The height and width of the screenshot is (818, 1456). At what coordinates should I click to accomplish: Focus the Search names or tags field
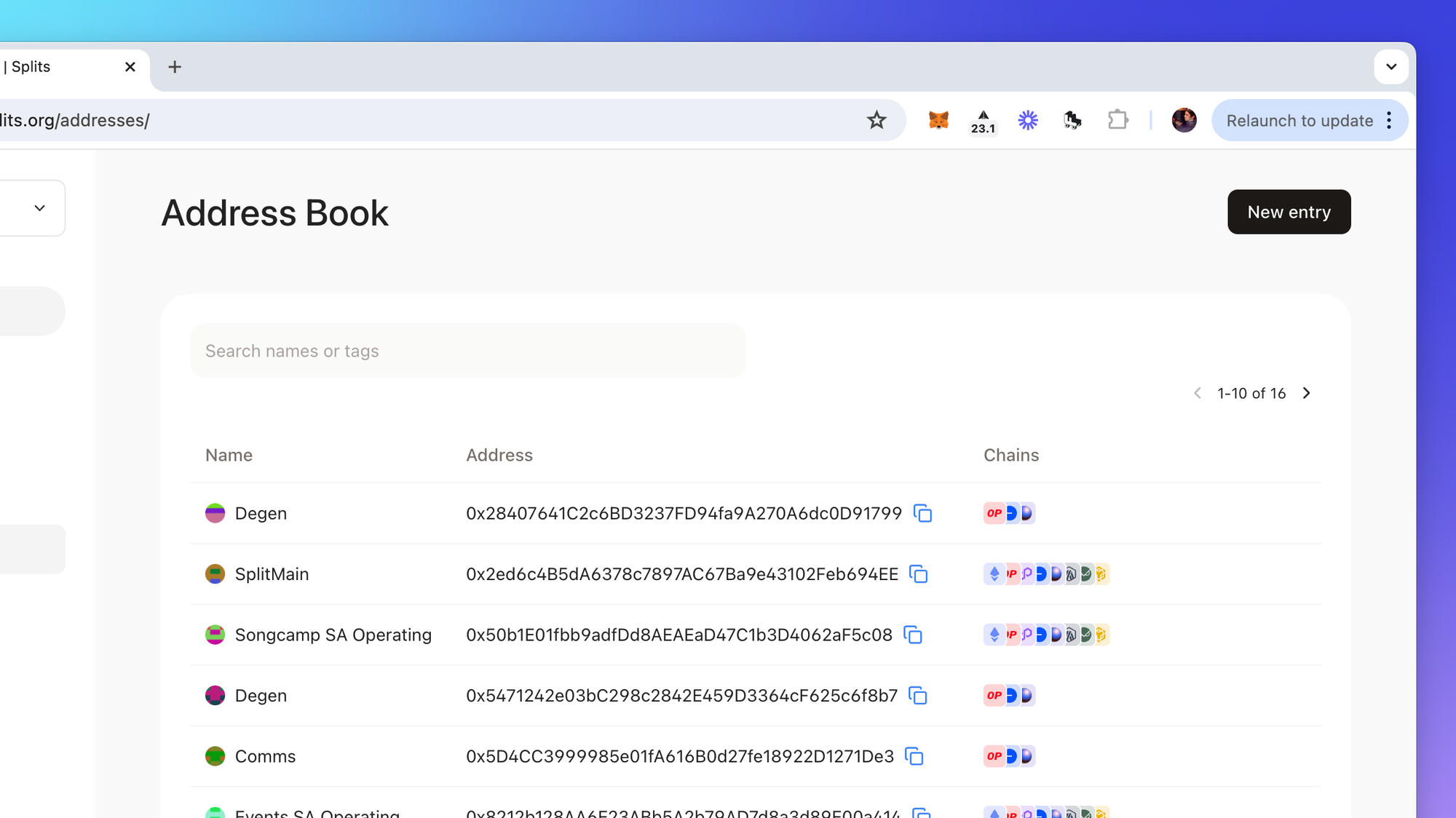(467, 351)
